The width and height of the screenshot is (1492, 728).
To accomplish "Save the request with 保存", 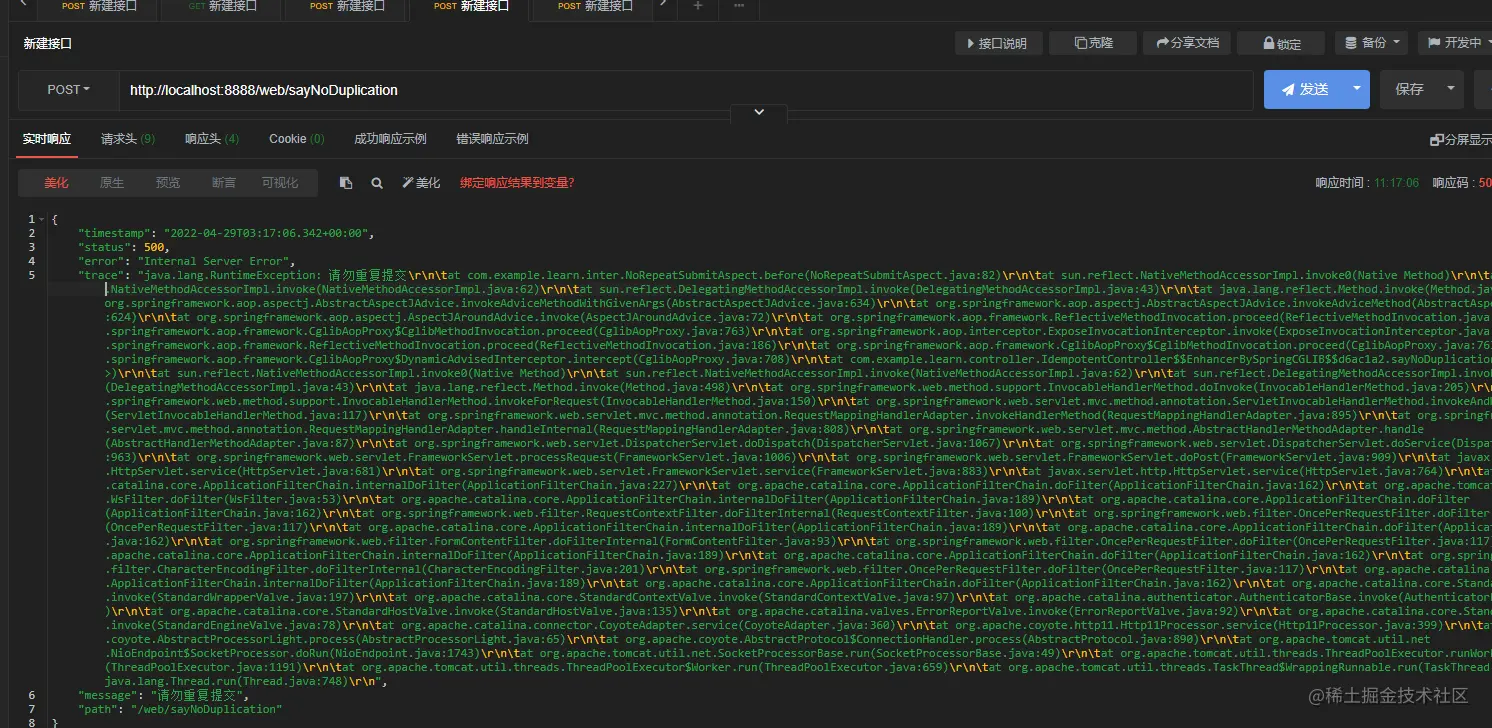I will (x=1409, y=89).
